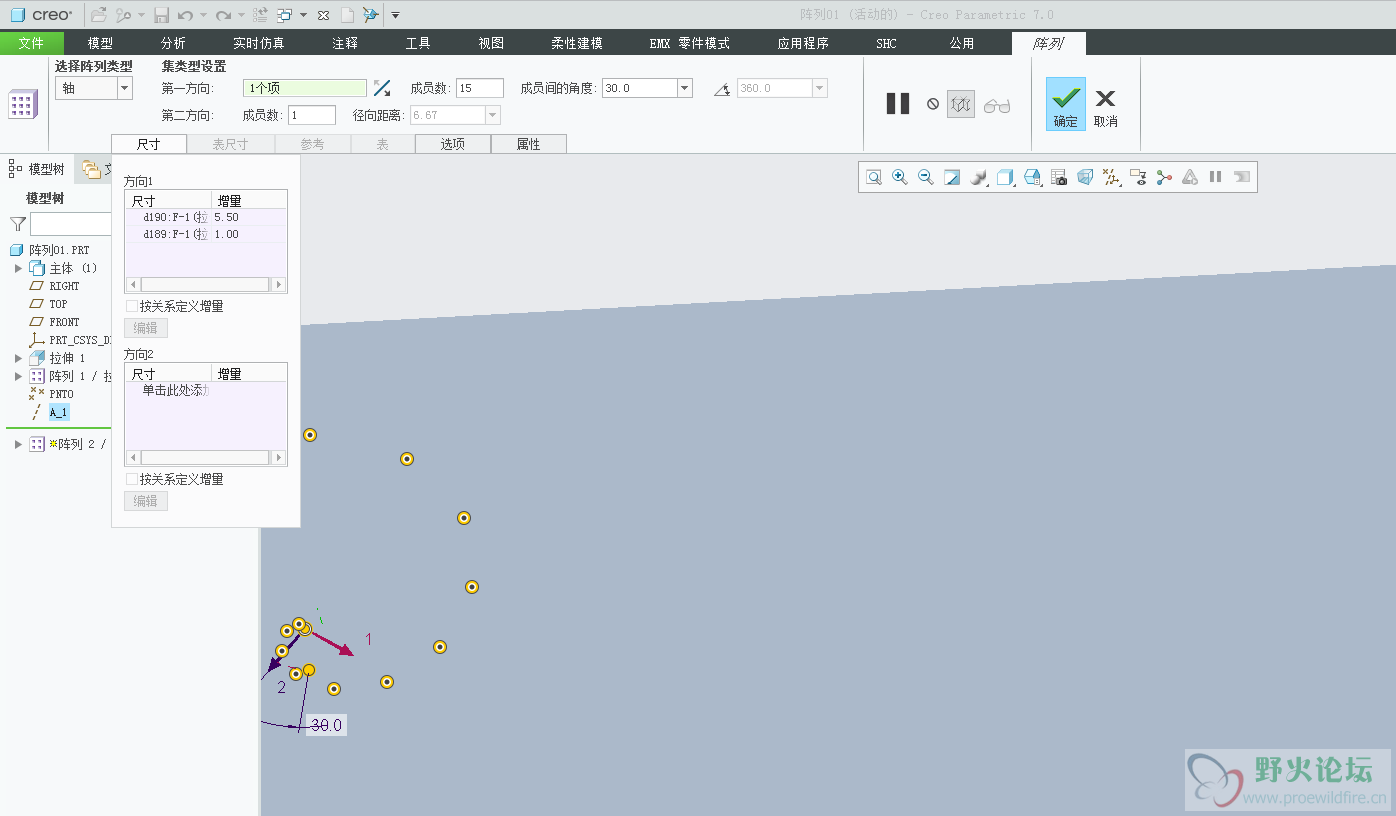
Task: Click the Save disk icon in quick access toolbar
Action: (161, 15)
